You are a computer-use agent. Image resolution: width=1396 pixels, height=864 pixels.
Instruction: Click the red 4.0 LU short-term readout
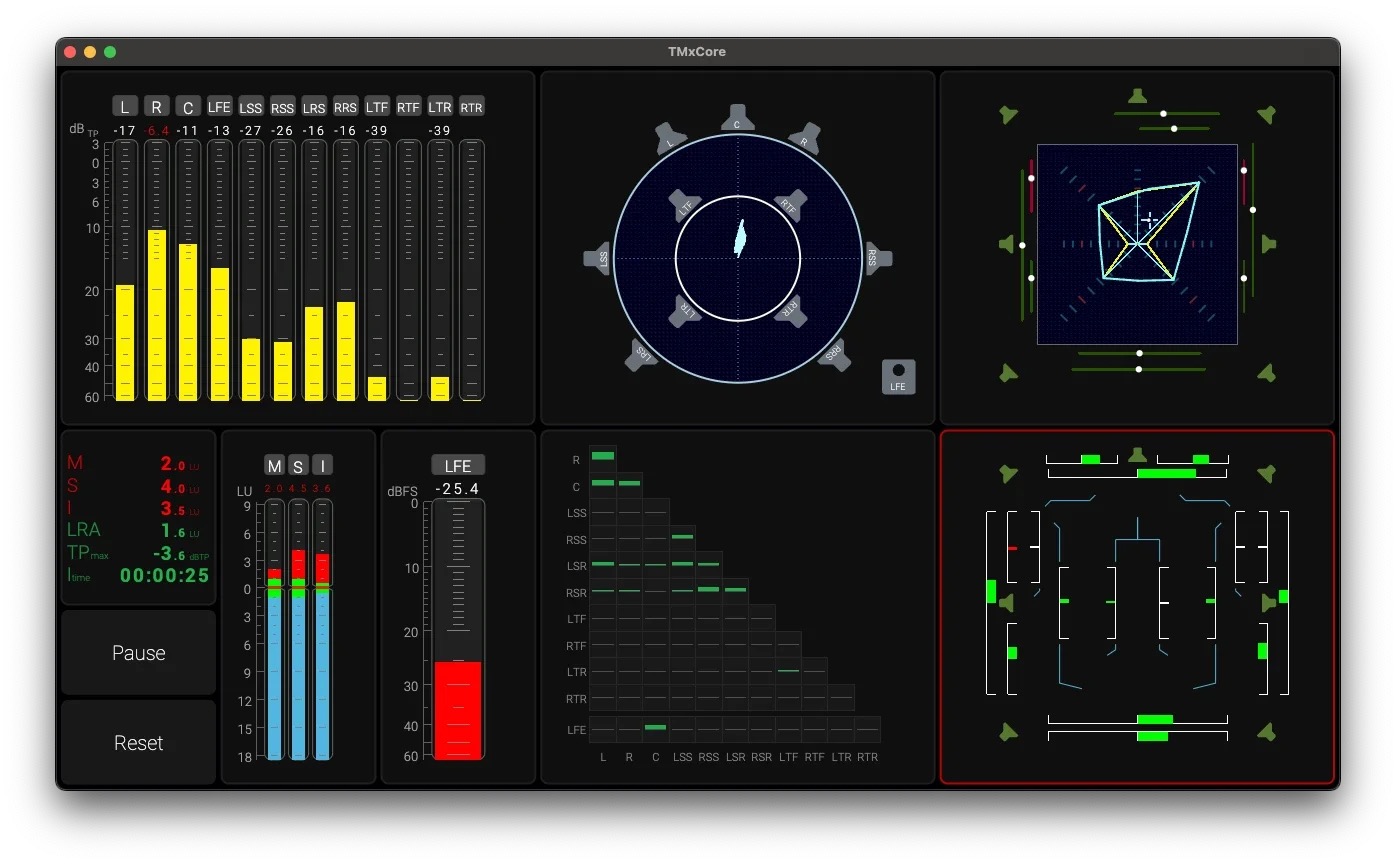(x=180, y=487)
